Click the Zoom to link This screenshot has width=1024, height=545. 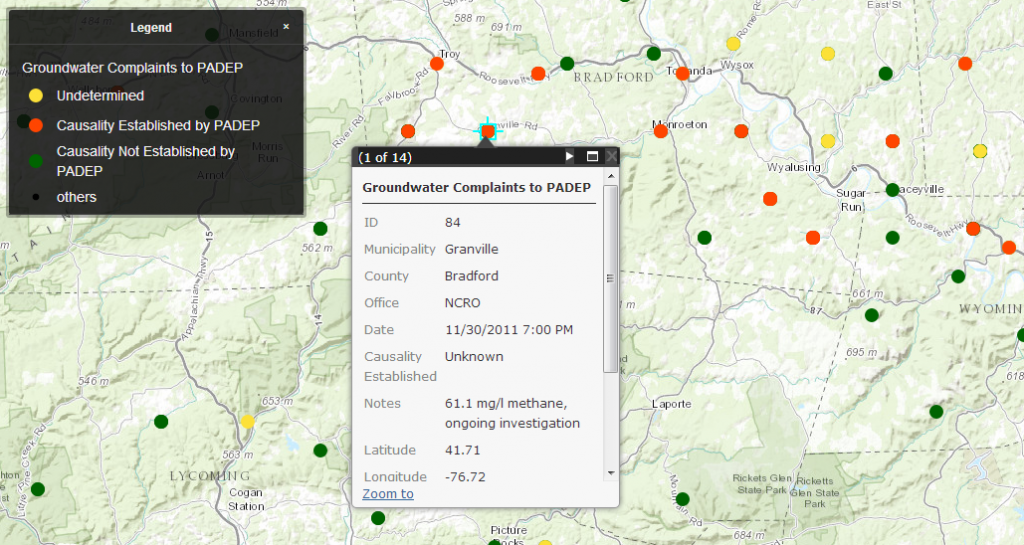pos(388,494)
